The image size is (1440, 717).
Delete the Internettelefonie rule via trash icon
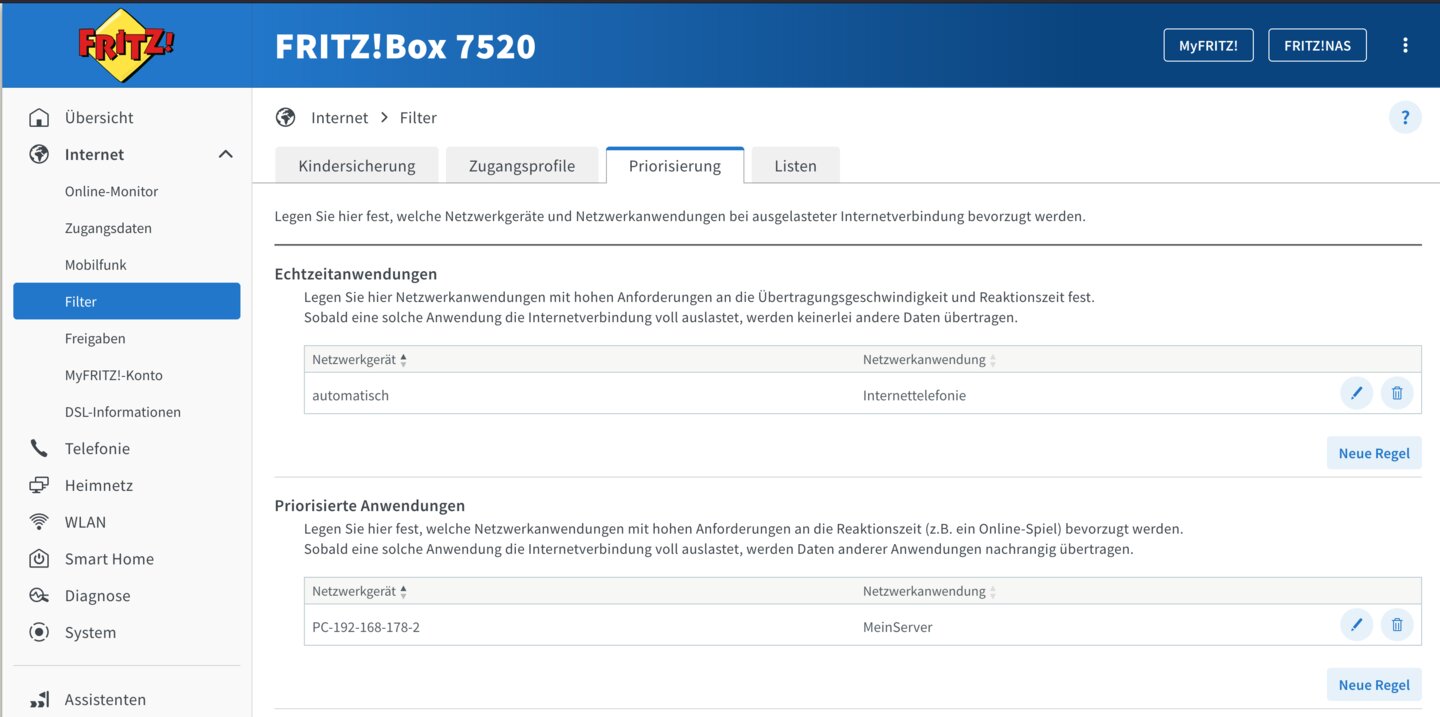[1397, 394]
